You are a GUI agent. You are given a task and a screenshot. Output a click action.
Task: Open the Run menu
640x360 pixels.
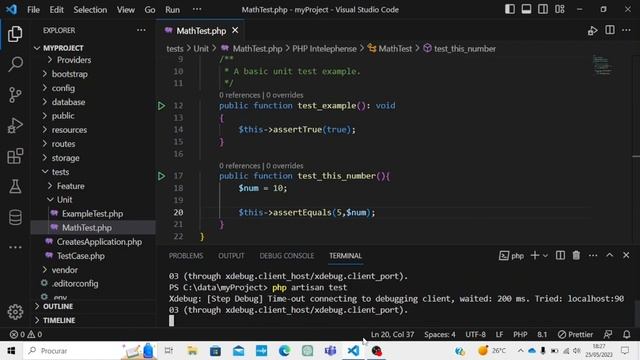click(172, 9)
